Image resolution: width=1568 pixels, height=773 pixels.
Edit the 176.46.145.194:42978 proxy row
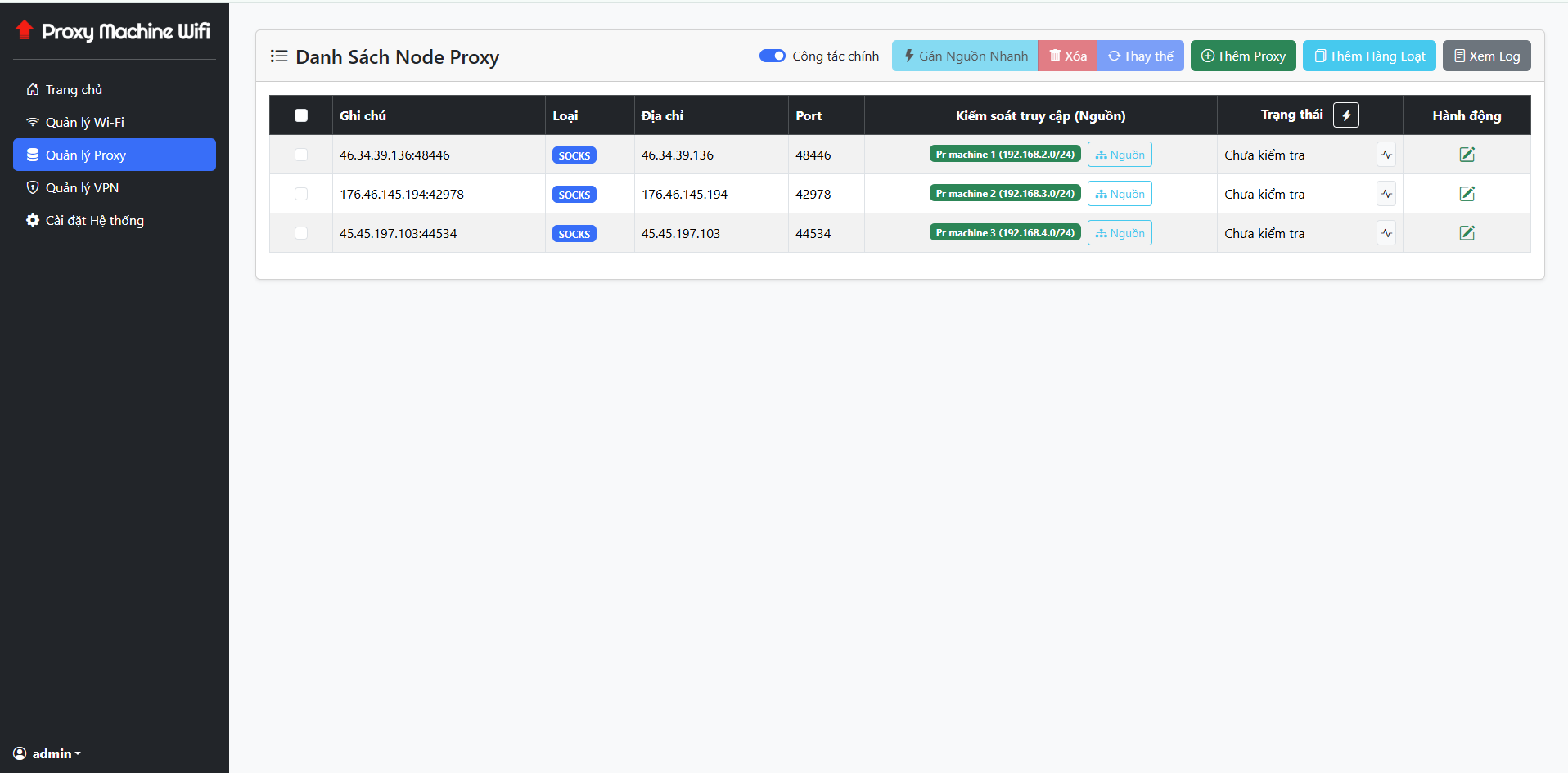pyautogui.click(x=1467, y=194)
